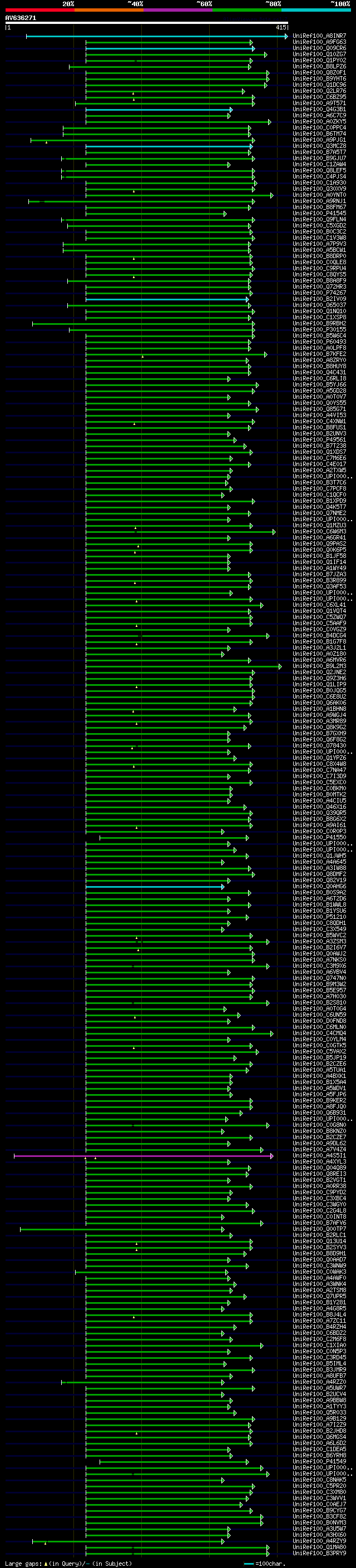356x1568 pixels.
Task: Click the label UniRef100_A9T571
Action: (319, 103)
